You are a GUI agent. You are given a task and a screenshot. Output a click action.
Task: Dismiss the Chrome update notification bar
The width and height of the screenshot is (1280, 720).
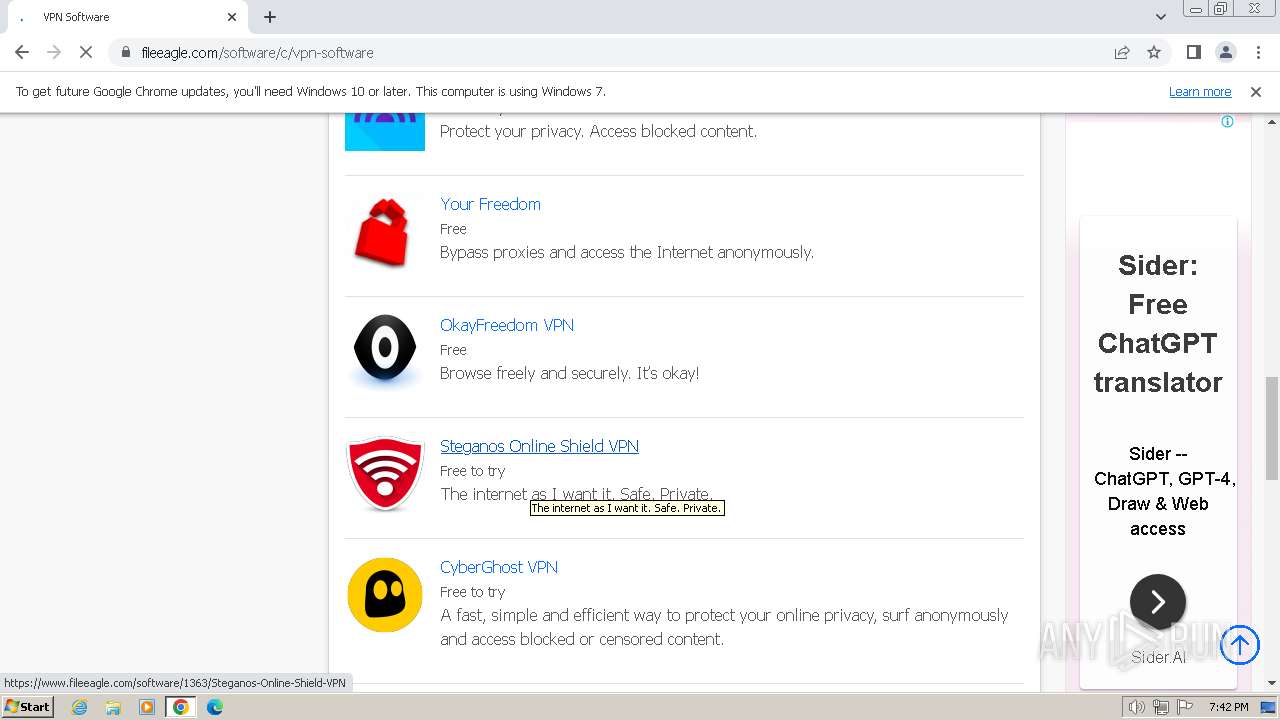(x=1256, y=91)
